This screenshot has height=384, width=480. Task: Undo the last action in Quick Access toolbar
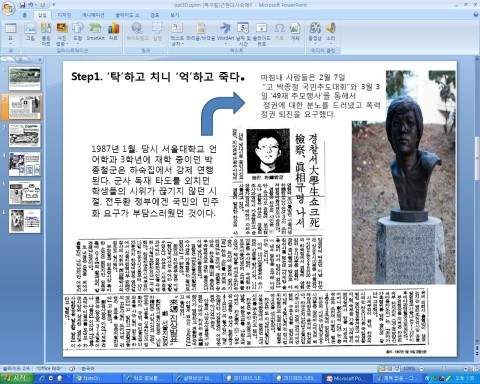pyautogui.click(x=31, y=5)
